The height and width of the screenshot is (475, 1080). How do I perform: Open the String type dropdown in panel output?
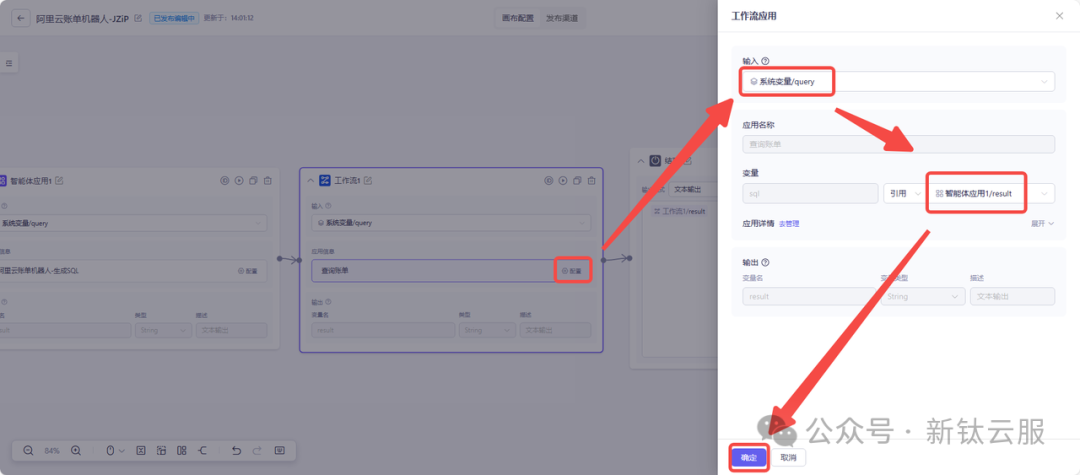click(x=923, y=296)
